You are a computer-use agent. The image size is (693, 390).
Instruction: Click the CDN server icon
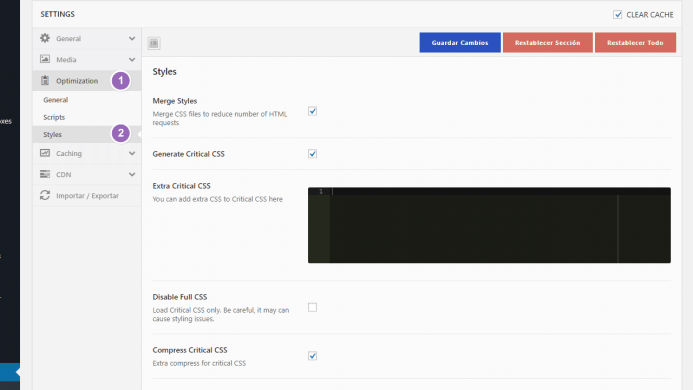[x=45, y=174]
